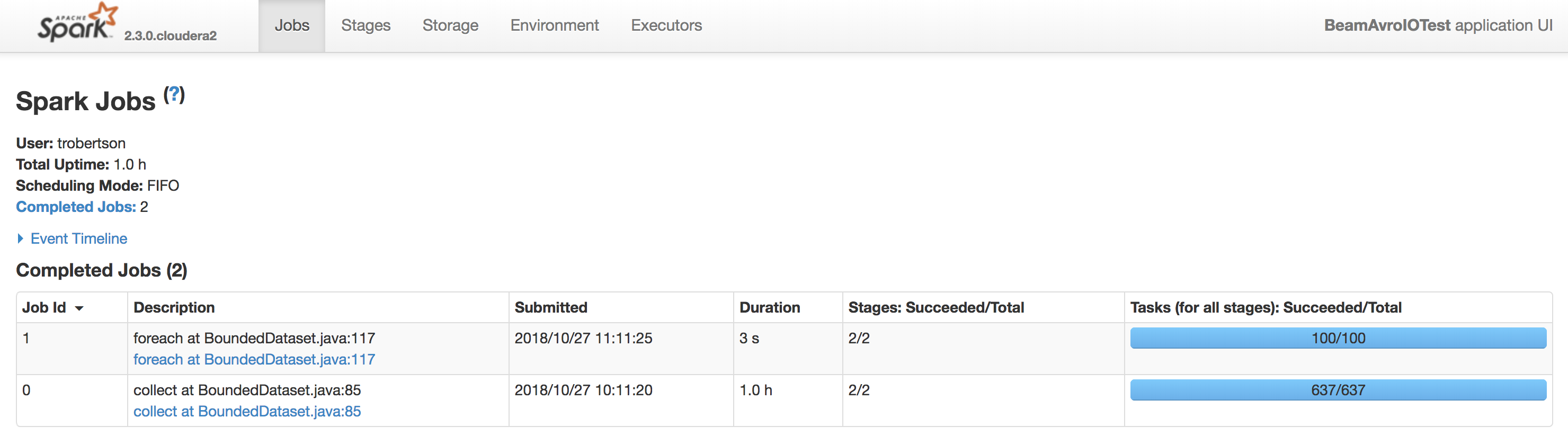Open foreach at BoundedDataset.java:117 link

point(254,359)
